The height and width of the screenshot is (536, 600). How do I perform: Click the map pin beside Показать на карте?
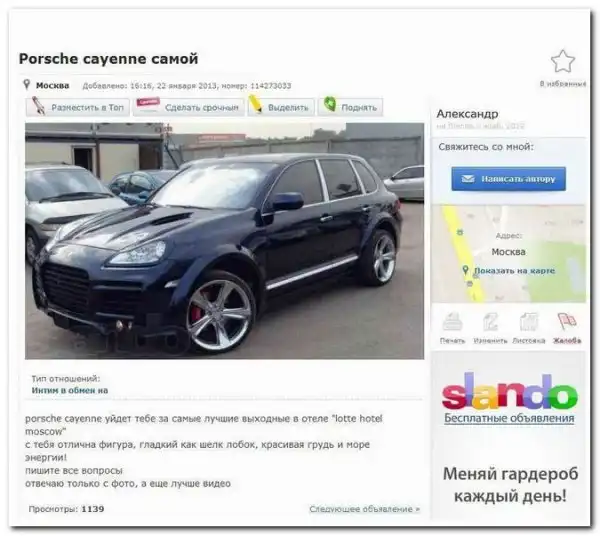465,270
